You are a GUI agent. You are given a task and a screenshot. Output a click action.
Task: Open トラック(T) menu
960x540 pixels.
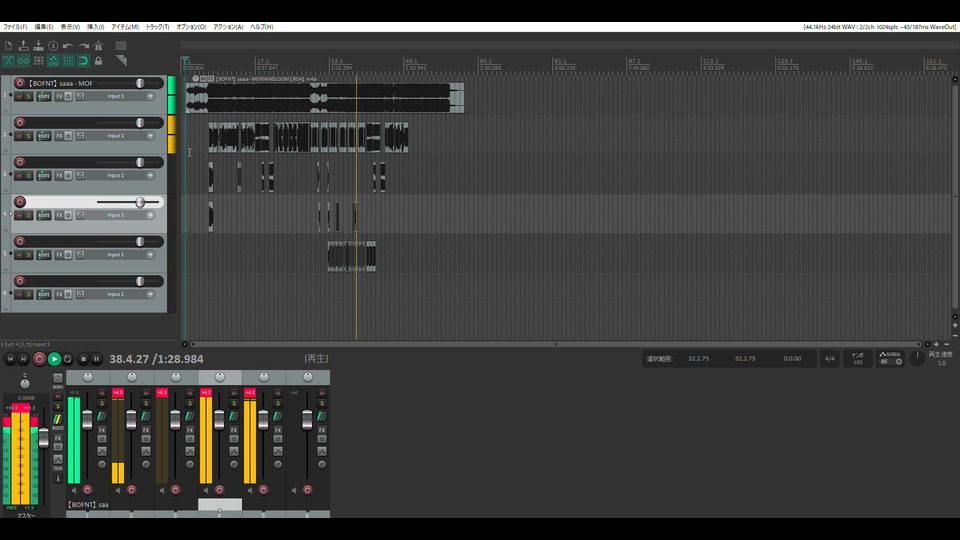(157, 27)
